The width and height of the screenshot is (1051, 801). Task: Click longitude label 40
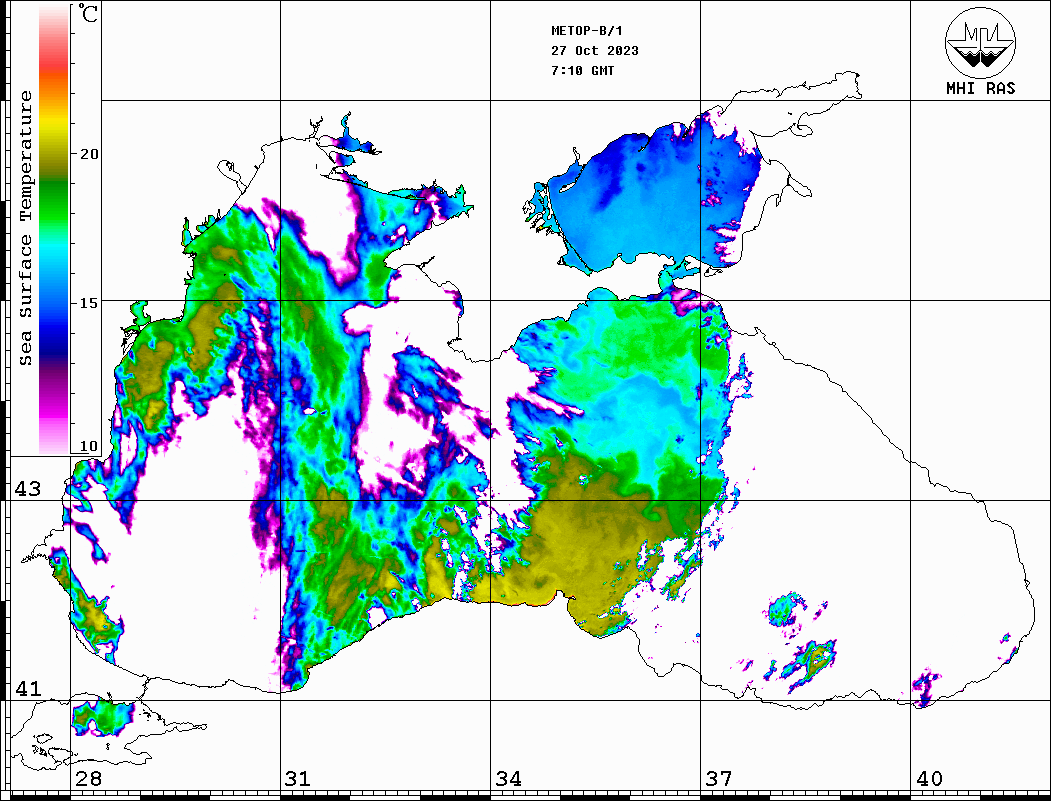[929, 779]
